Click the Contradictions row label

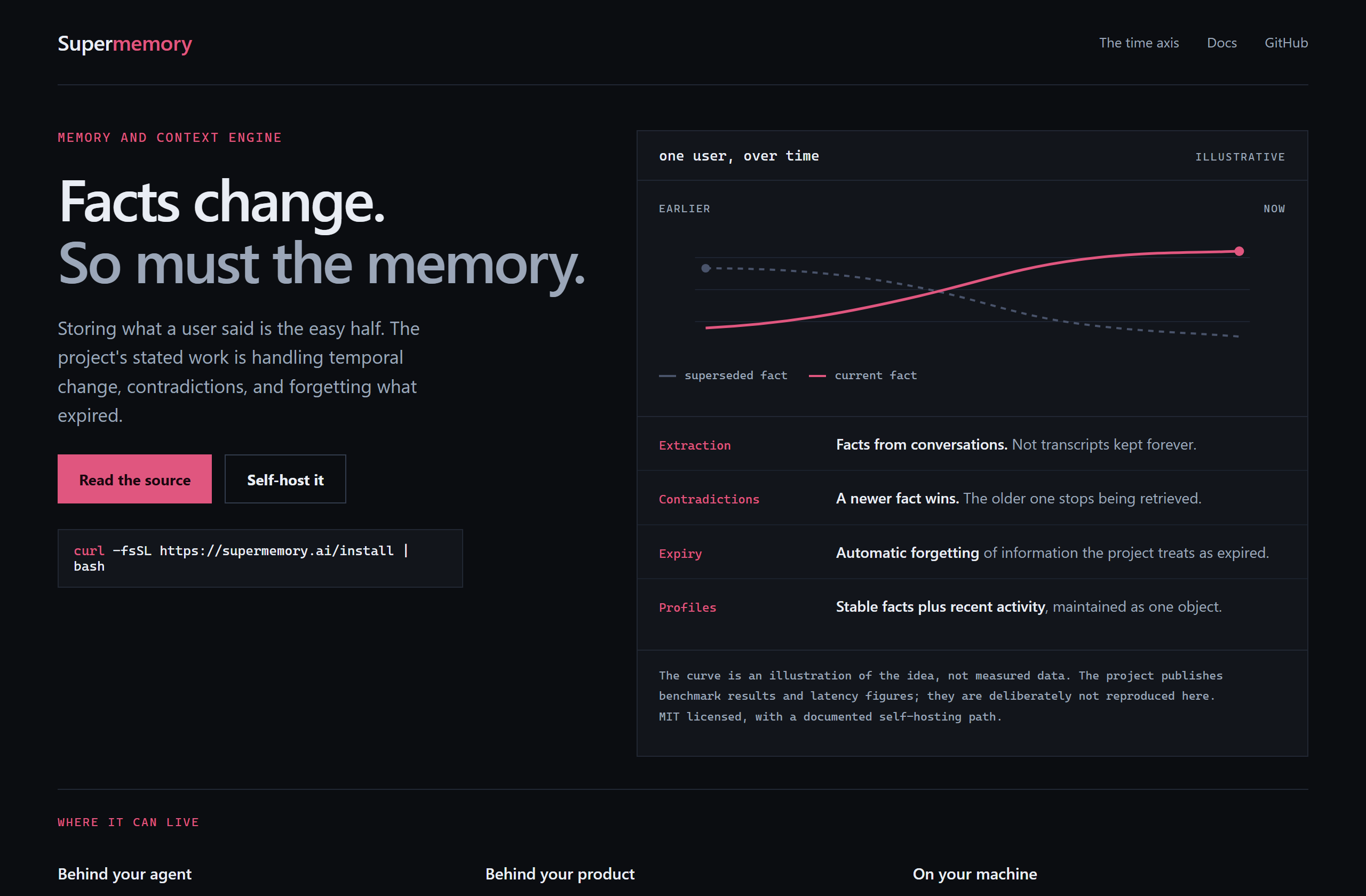[709, 499]
